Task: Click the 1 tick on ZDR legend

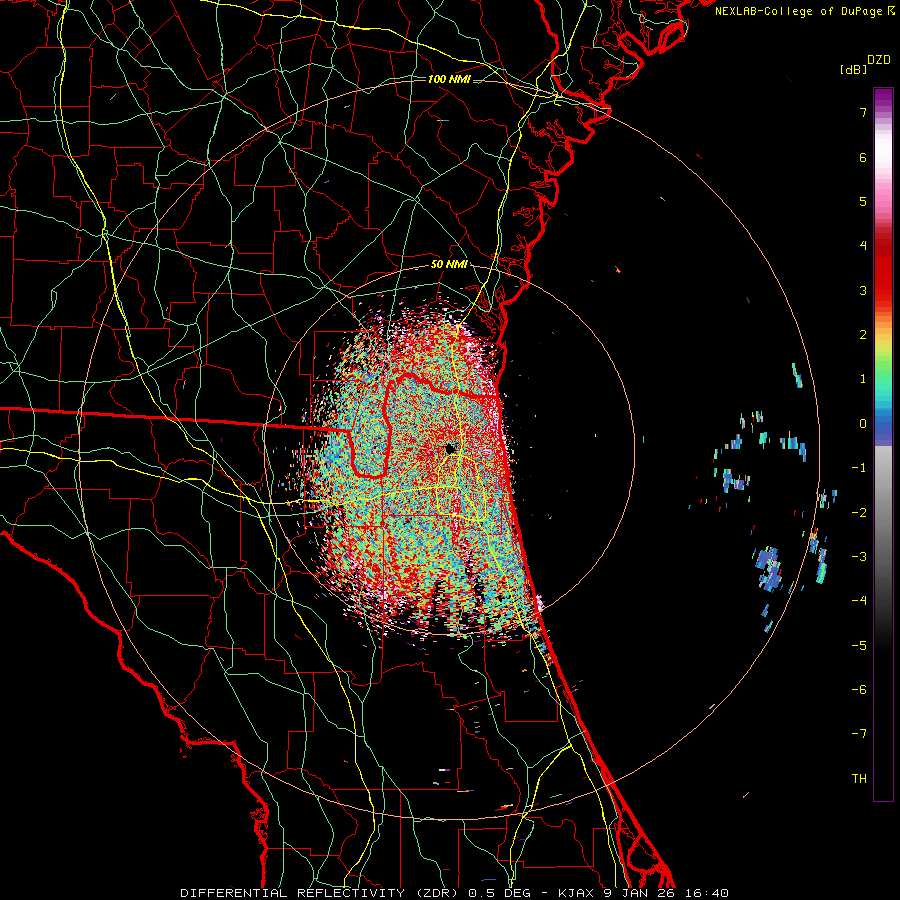Action: tap(863, 379)
